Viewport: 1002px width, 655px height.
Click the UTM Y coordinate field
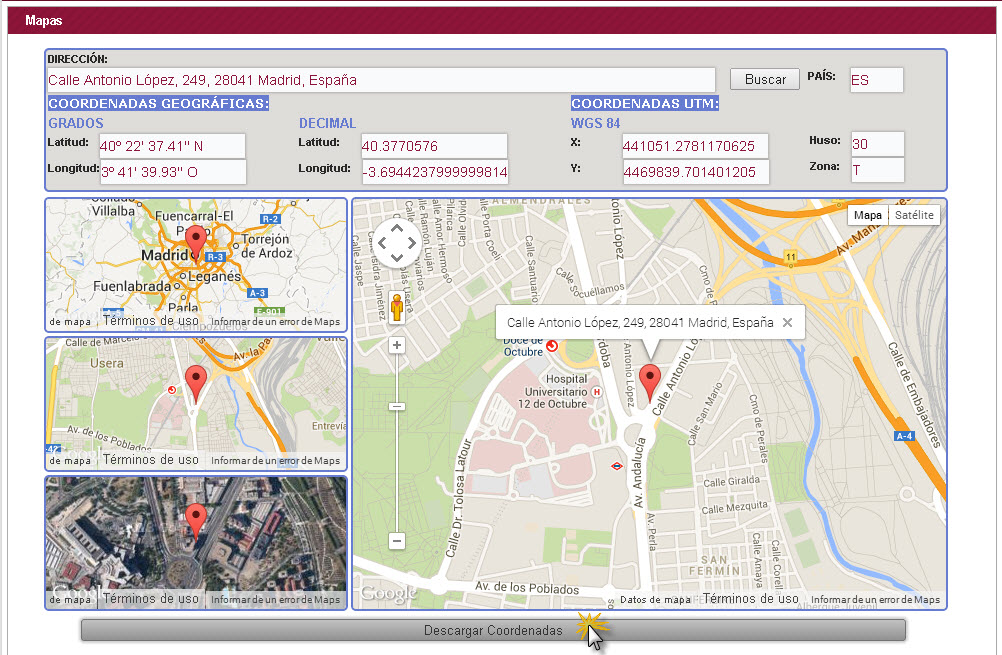click(696, 172)
